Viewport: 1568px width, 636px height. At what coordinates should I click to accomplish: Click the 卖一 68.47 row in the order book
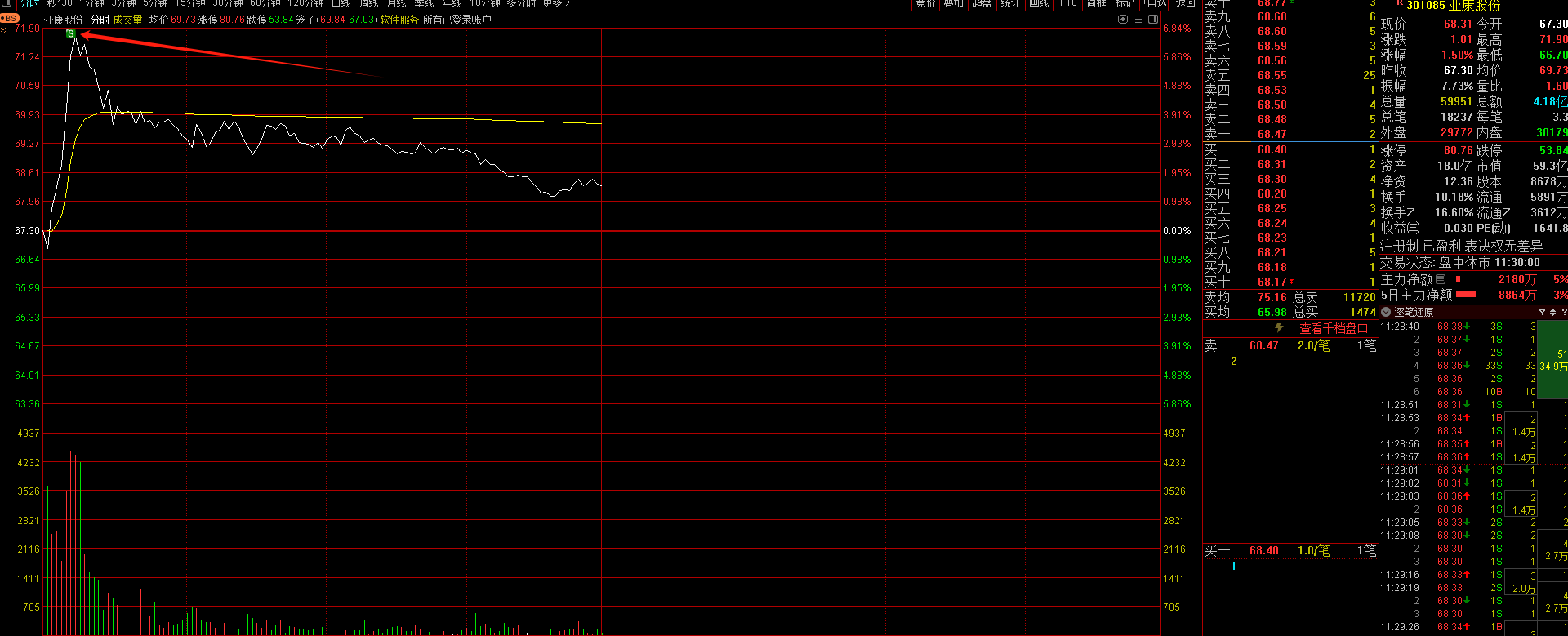(x=1290, y=134)
